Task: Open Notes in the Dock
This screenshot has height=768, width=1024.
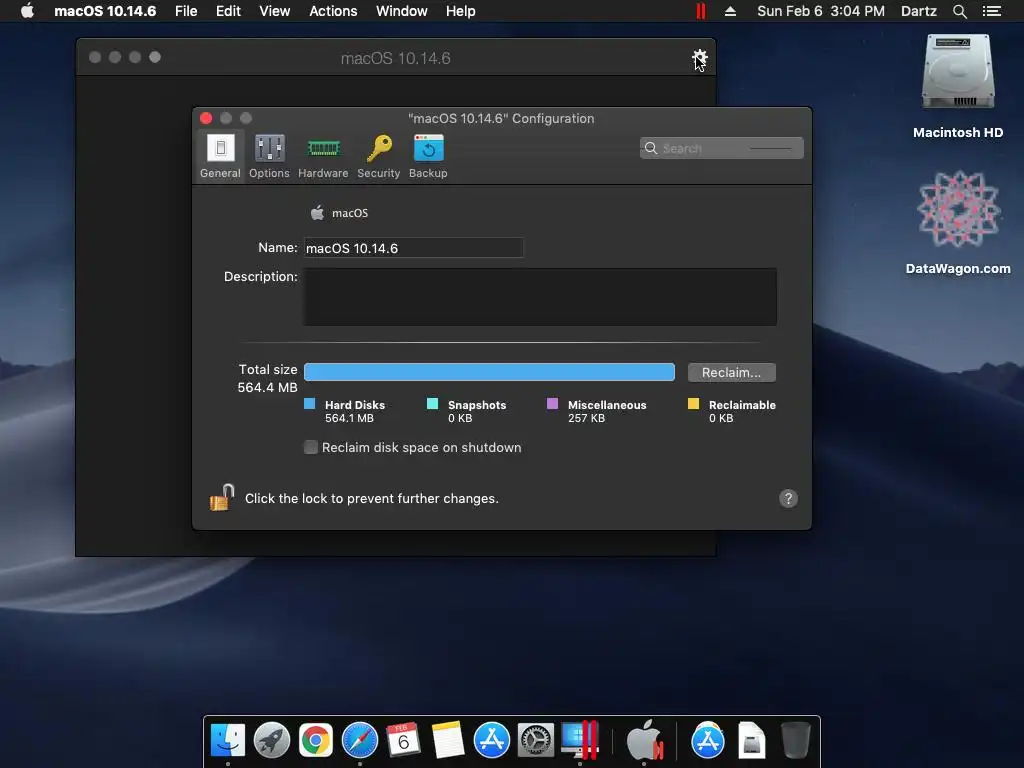Action: [x=448, y=741]
